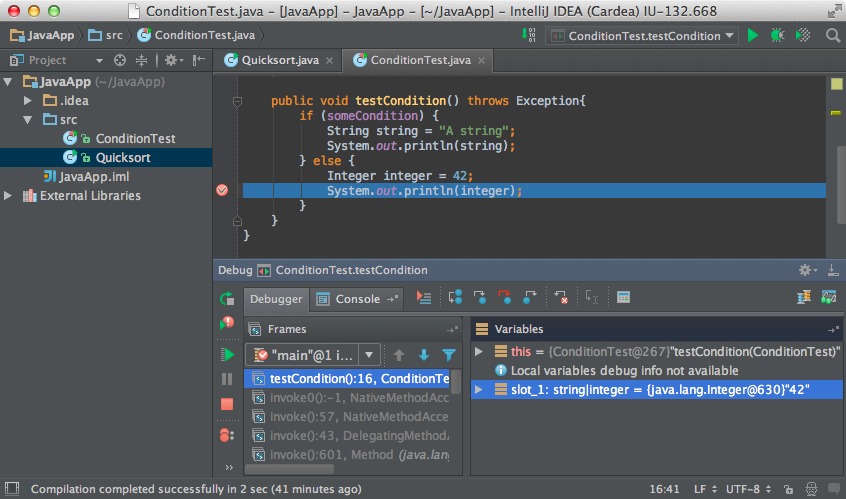Click the Evaluate Expression calculator icon
The image size is (846, 499).
[x=623, y=298]
